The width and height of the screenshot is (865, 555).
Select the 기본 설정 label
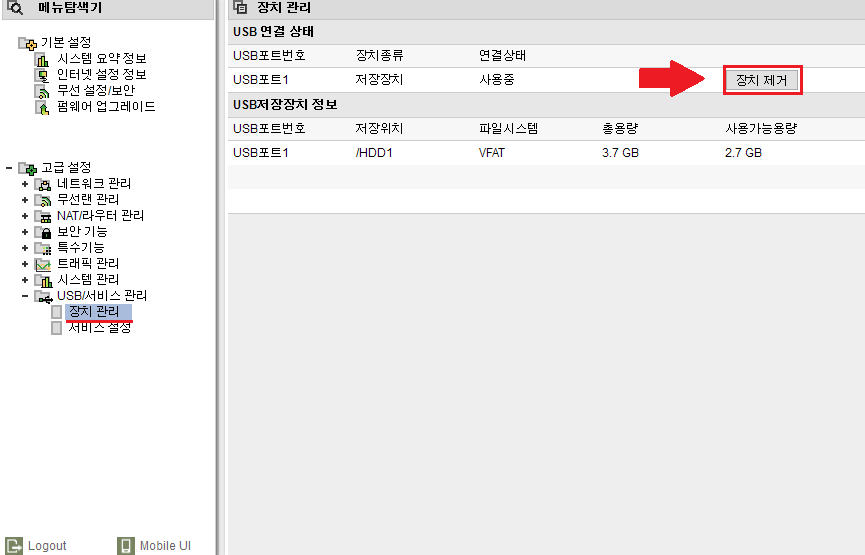tap(66, 42)
